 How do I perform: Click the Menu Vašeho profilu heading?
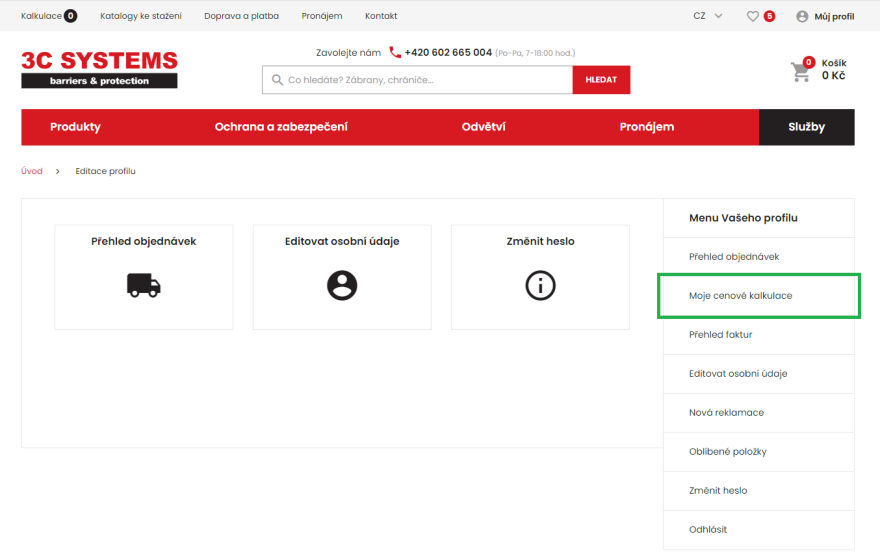click(x=743, y=218)
